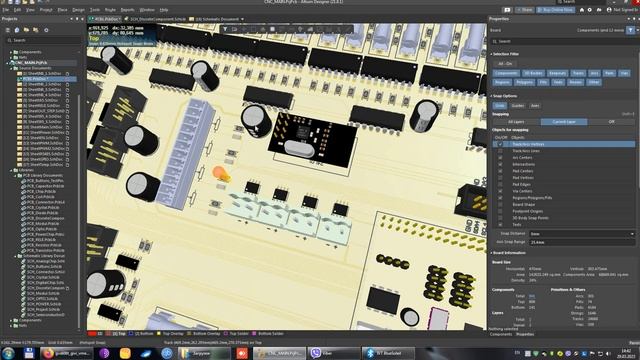Toggle the Board Shape snapping checkbox
This screenshot has height=360, width=640.
tap(500, 204)
